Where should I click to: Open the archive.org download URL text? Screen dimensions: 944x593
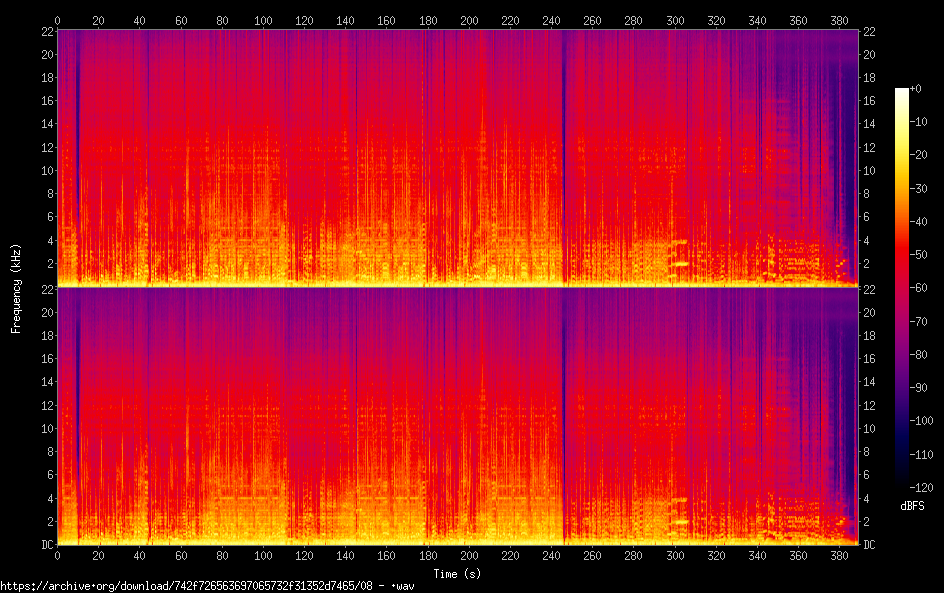(x=206, y=586)
